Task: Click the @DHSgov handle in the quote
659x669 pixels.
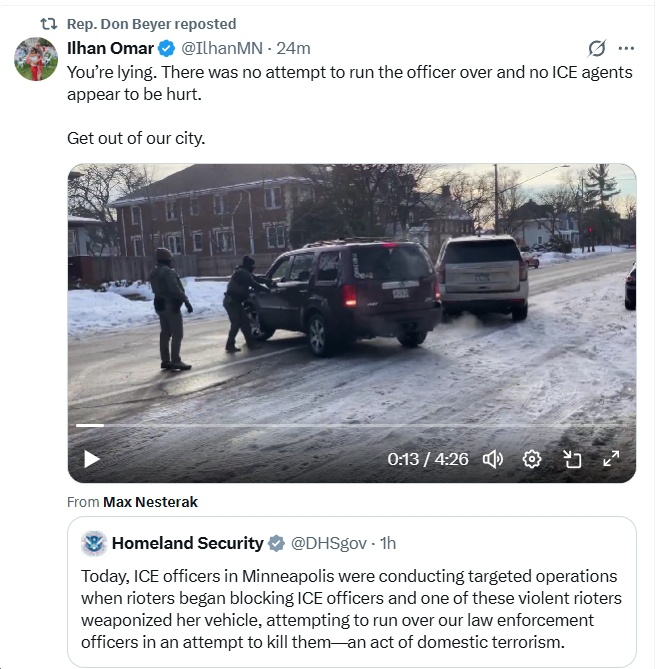Action: coord(329,544)
